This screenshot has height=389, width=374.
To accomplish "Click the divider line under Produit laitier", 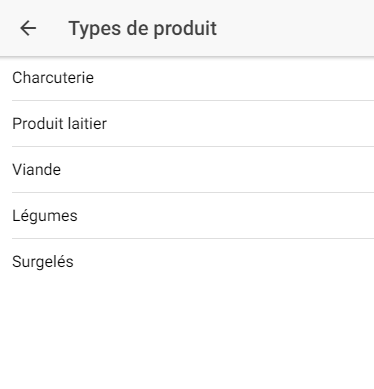I will (193, 146).
